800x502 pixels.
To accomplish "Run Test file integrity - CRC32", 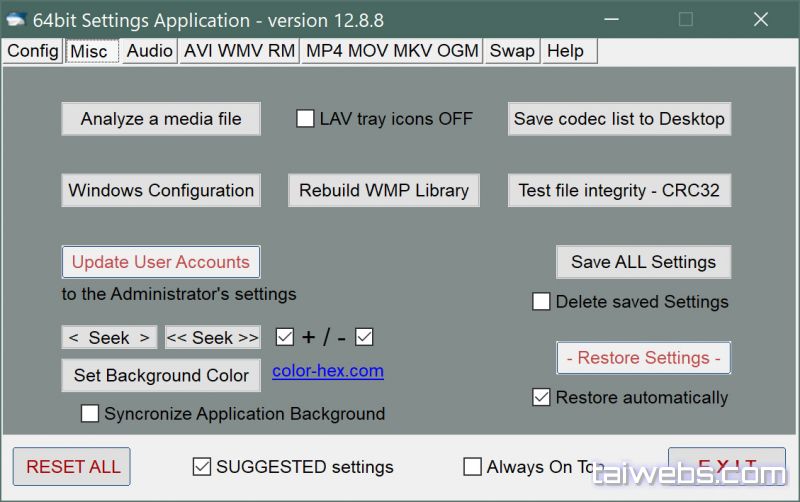I will [619, 190].
